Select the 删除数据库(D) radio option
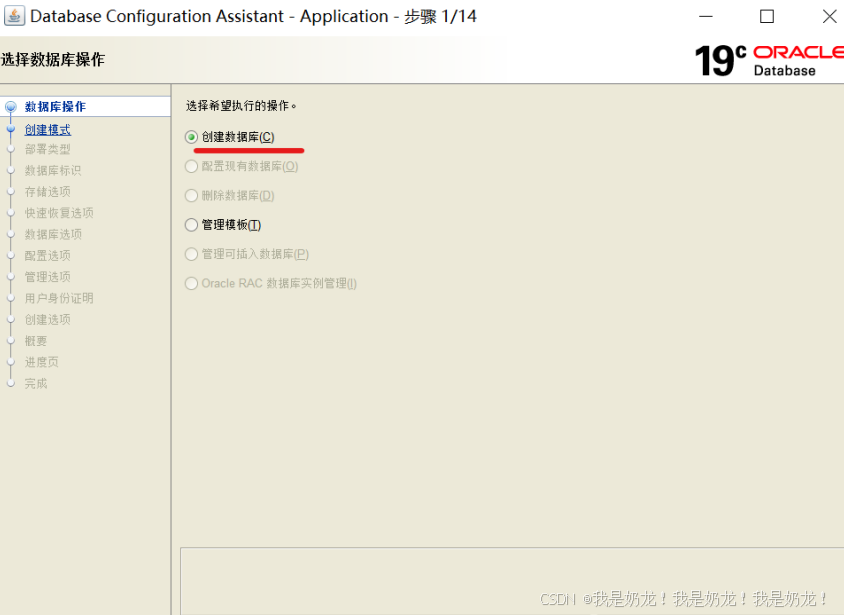844x615 pixels. [x=191, y=195]
